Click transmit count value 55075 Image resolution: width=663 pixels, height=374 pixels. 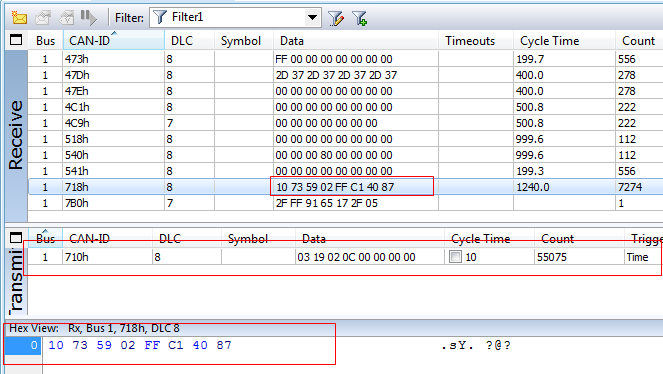click(x=552, y=257)
